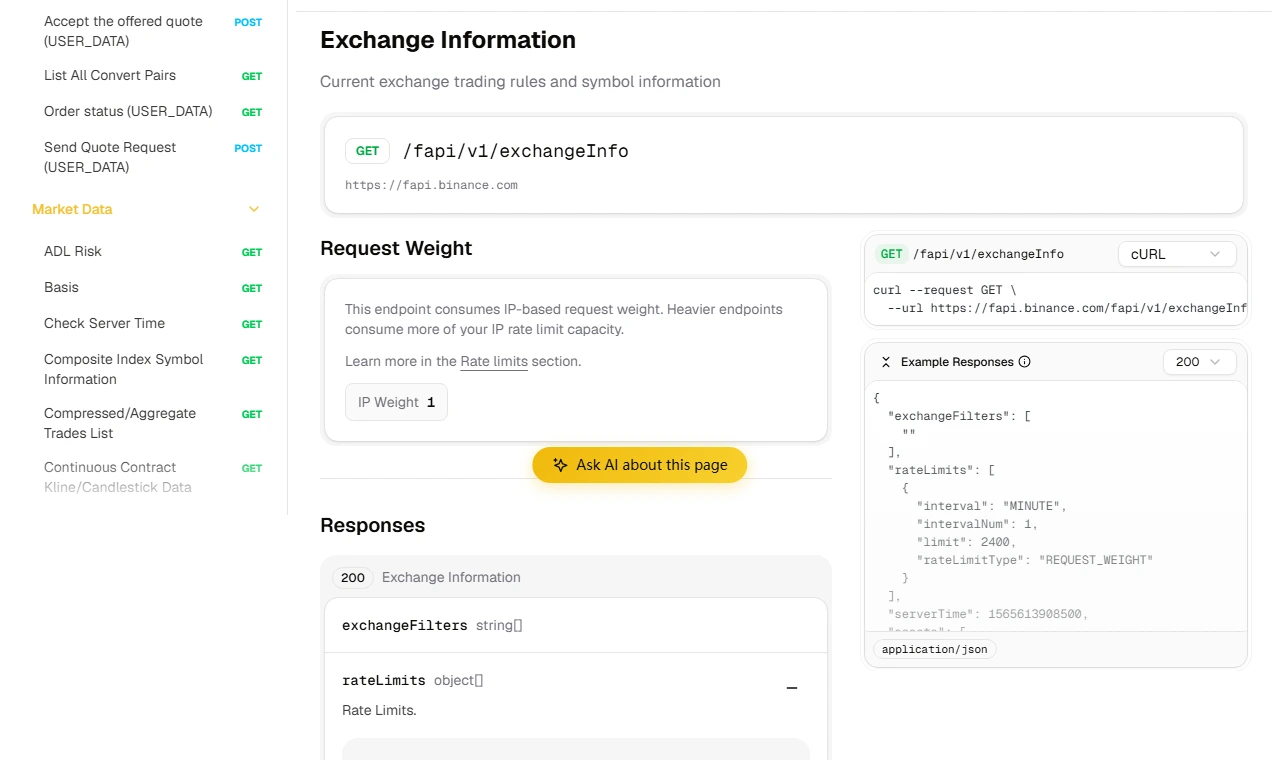1280x760 pixels.
Task: Select the Market Data section heading
Action: click(x=72, y=209)
